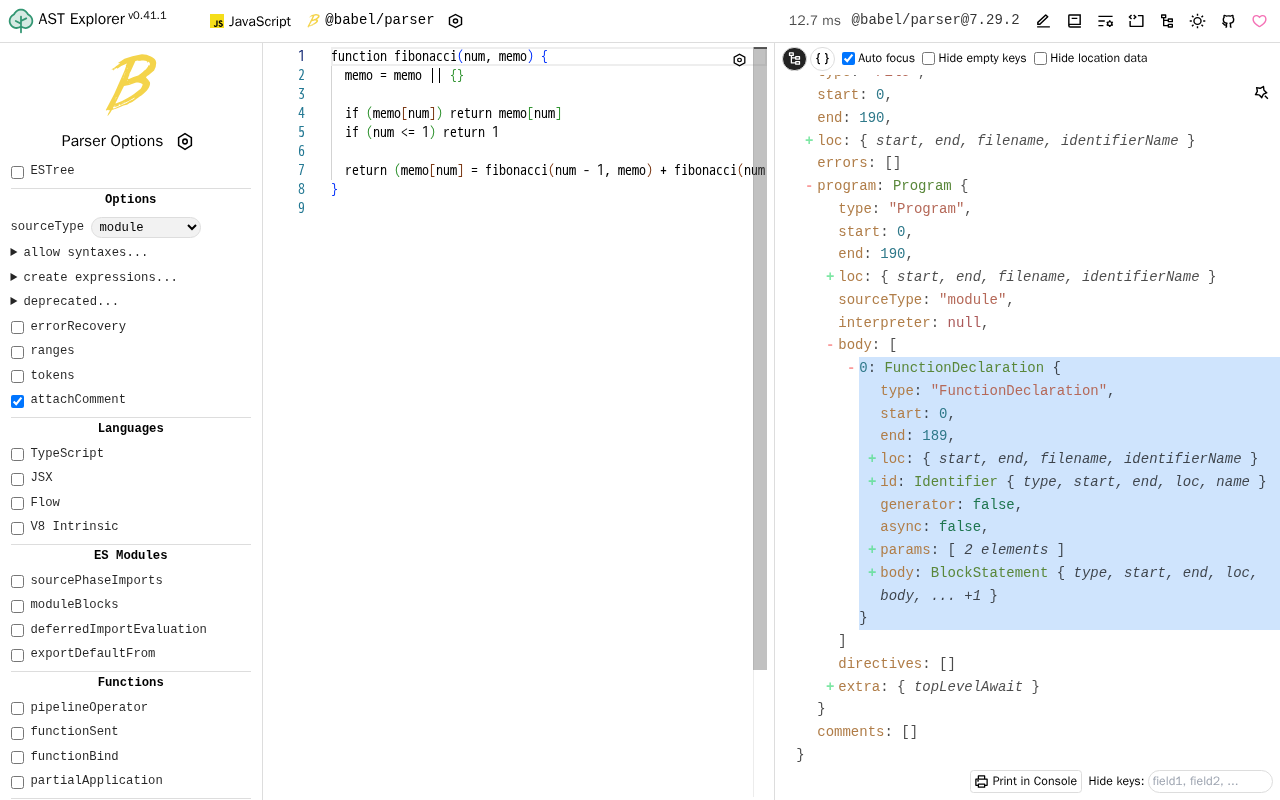Click the Print in Console button

pos(1026,781)
